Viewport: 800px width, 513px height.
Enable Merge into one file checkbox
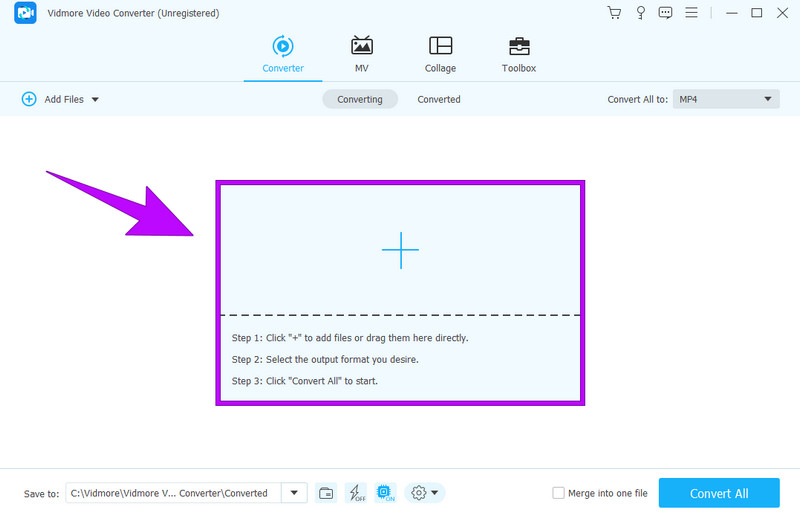[x=558, y=493]
